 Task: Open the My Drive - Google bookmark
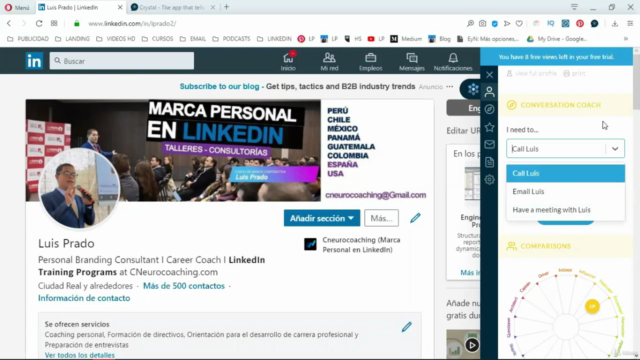click(557, 39)
